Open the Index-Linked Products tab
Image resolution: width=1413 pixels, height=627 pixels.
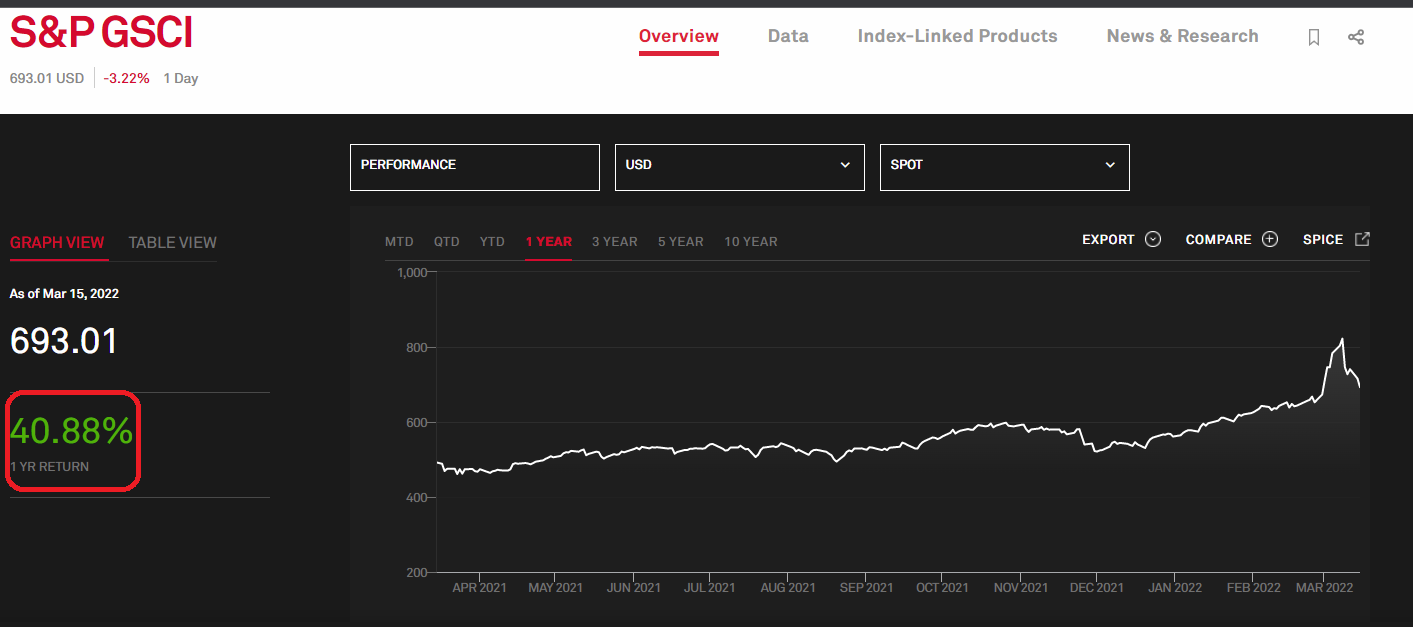[957, 36]
